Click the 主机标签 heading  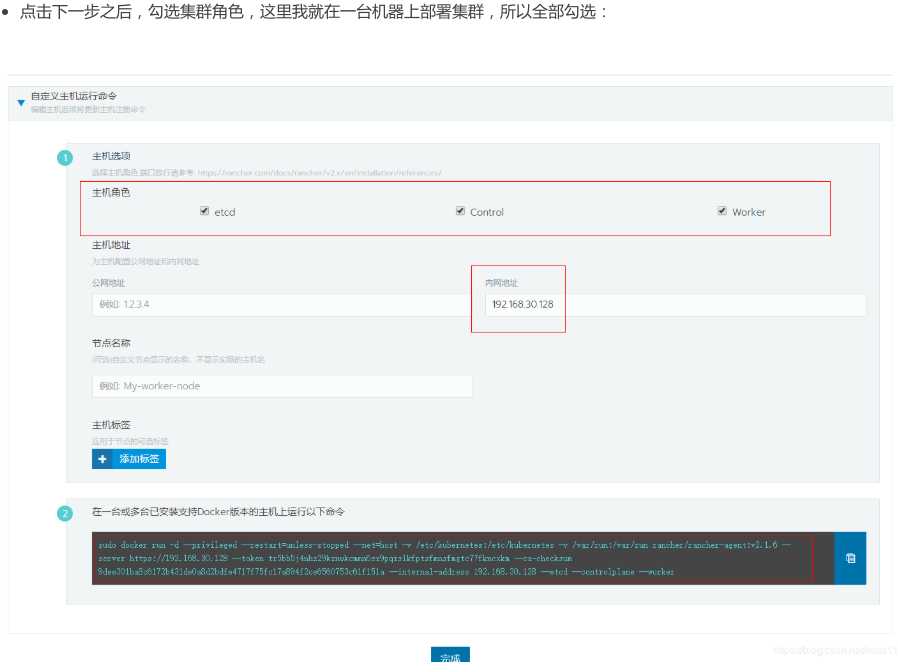pos(111,425)
